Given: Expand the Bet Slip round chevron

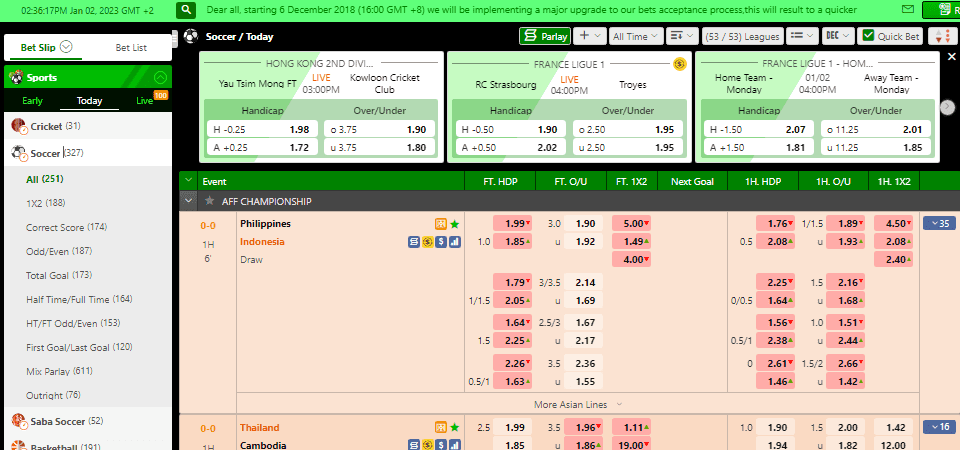Looking at the screenshot, I should click(66, 47).
